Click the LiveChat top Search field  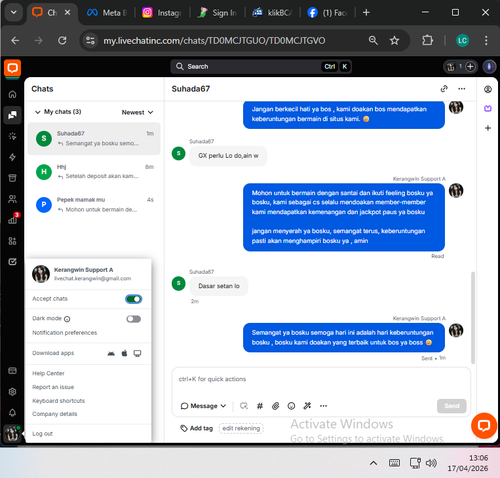coord(261,67)
